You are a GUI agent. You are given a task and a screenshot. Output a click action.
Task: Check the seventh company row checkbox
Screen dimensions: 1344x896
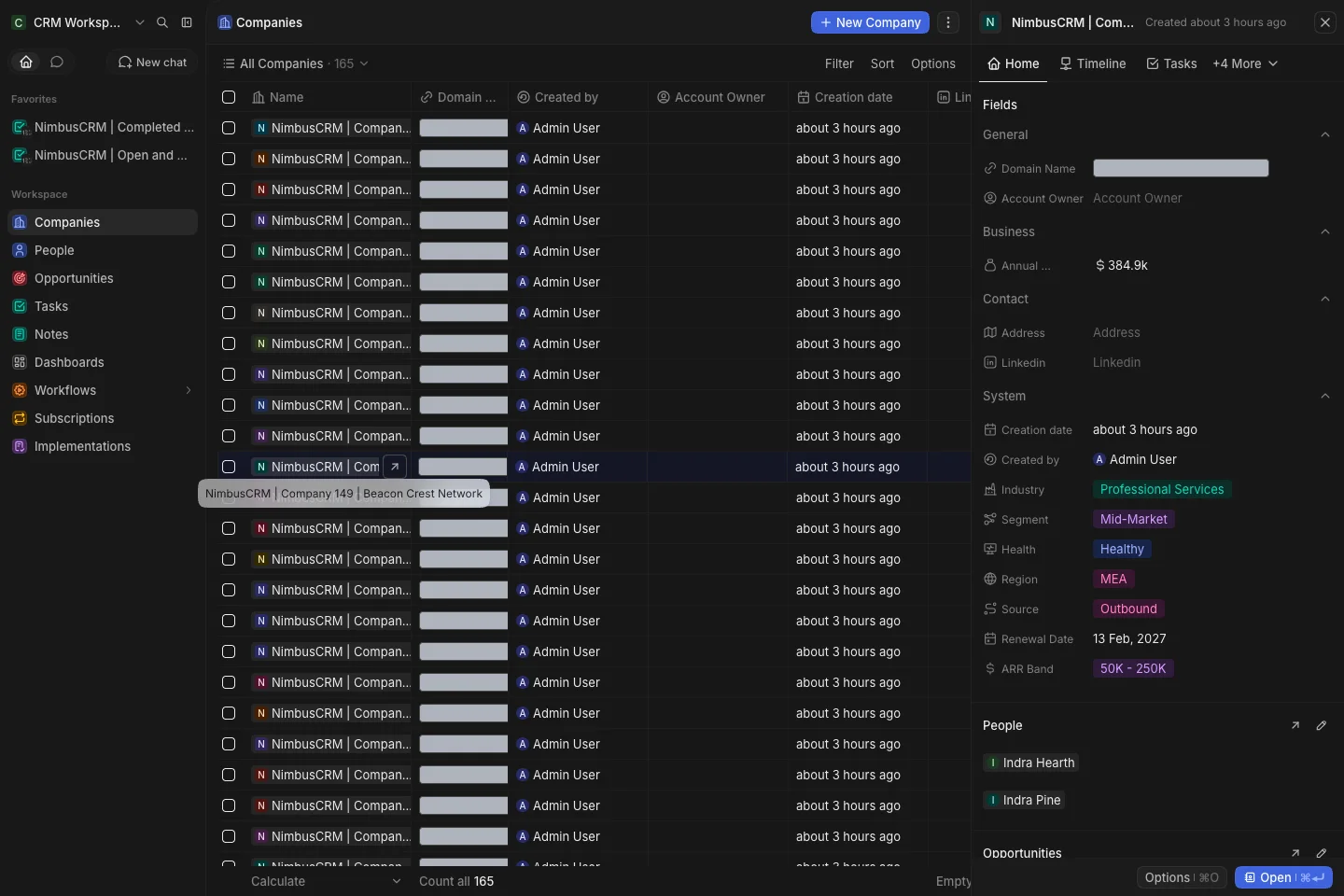pos(229,313)
